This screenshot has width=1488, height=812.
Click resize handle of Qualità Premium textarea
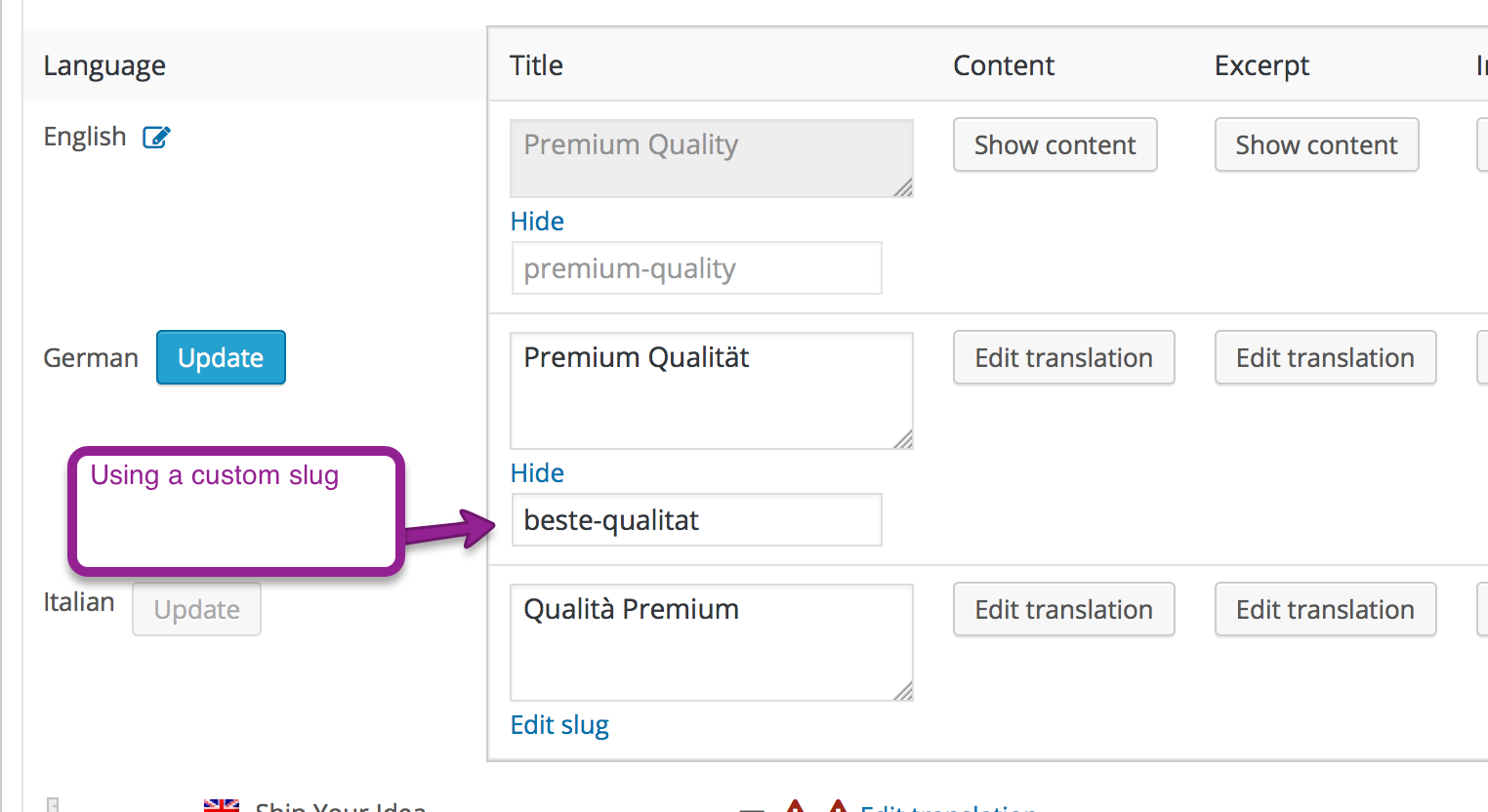click(x=903, y=691)
